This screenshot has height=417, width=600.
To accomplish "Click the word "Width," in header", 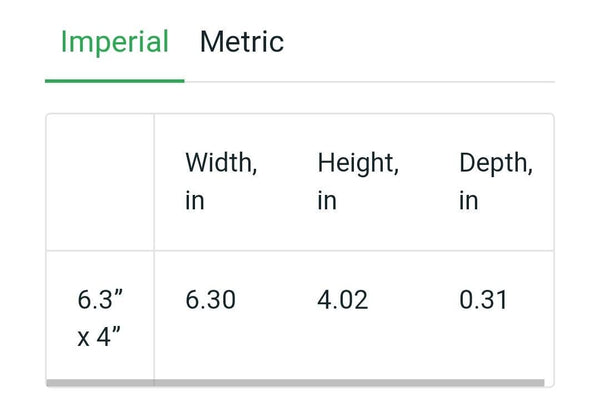I will tap(221, 163).
